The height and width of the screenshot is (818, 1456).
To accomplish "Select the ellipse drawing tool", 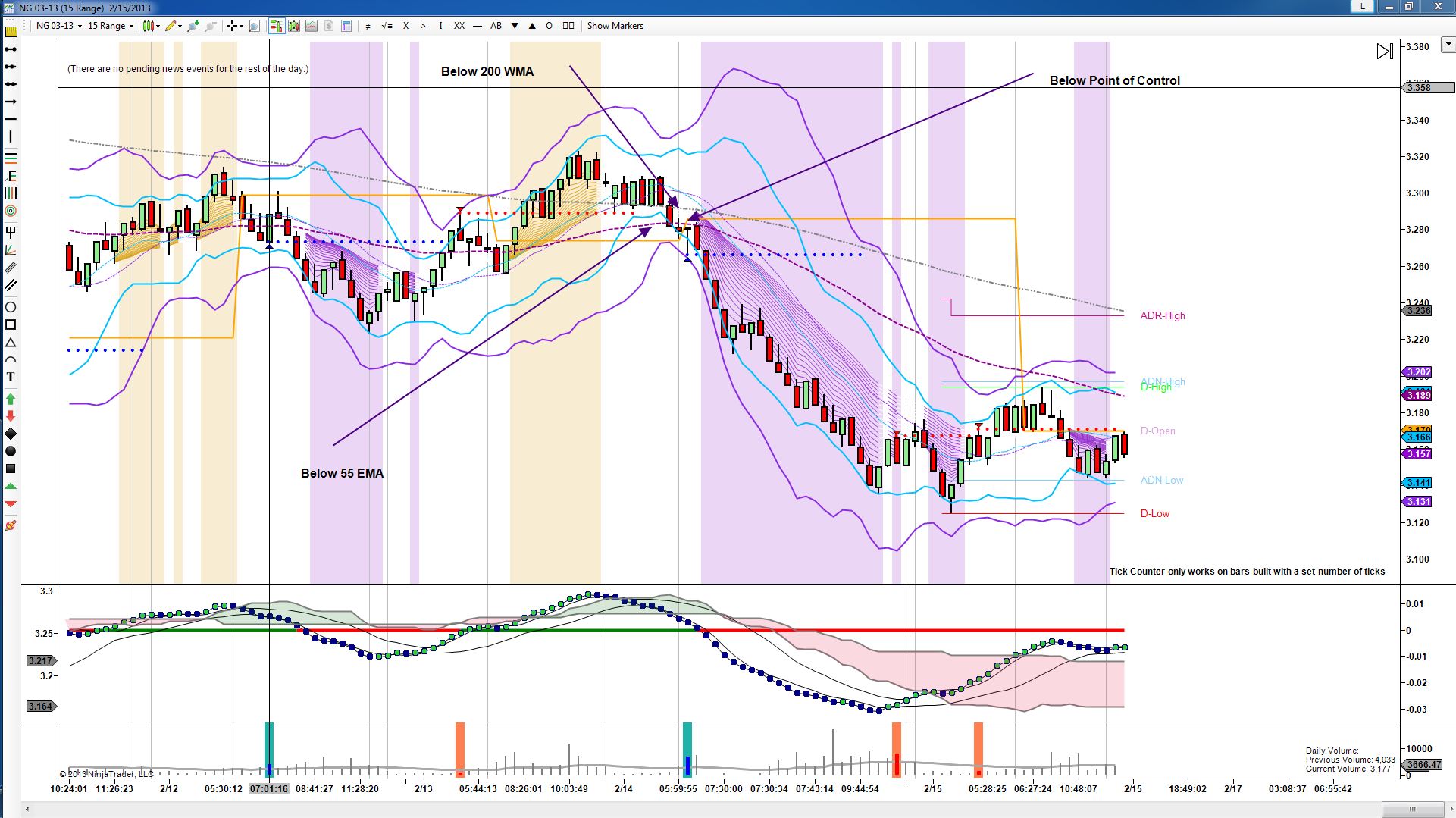I will tap(11, 307).
